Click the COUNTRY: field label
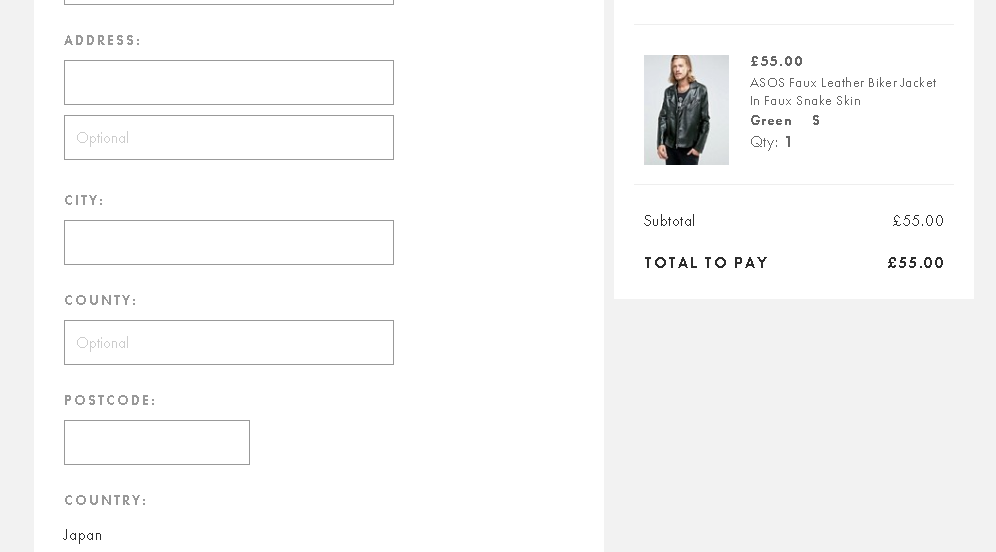This screenshot has height=552, width=996. pyautogui.click(x=105, y=501)
